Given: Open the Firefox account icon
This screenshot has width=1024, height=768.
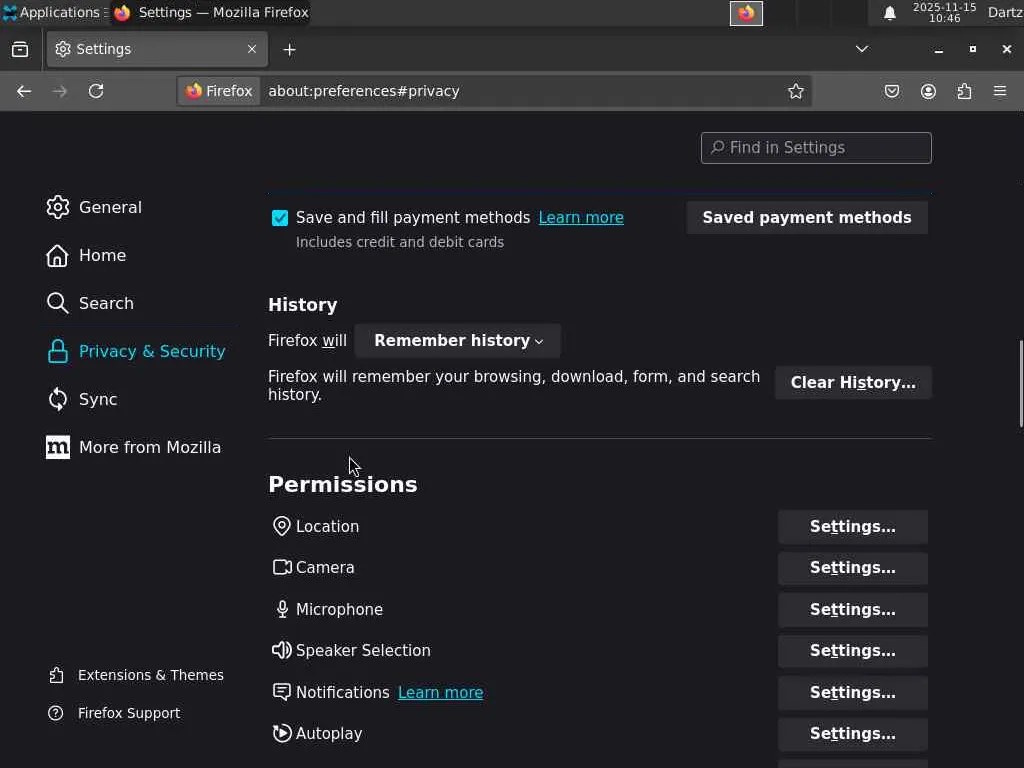Looking at the screenshot, I should (x=928, y=91).
